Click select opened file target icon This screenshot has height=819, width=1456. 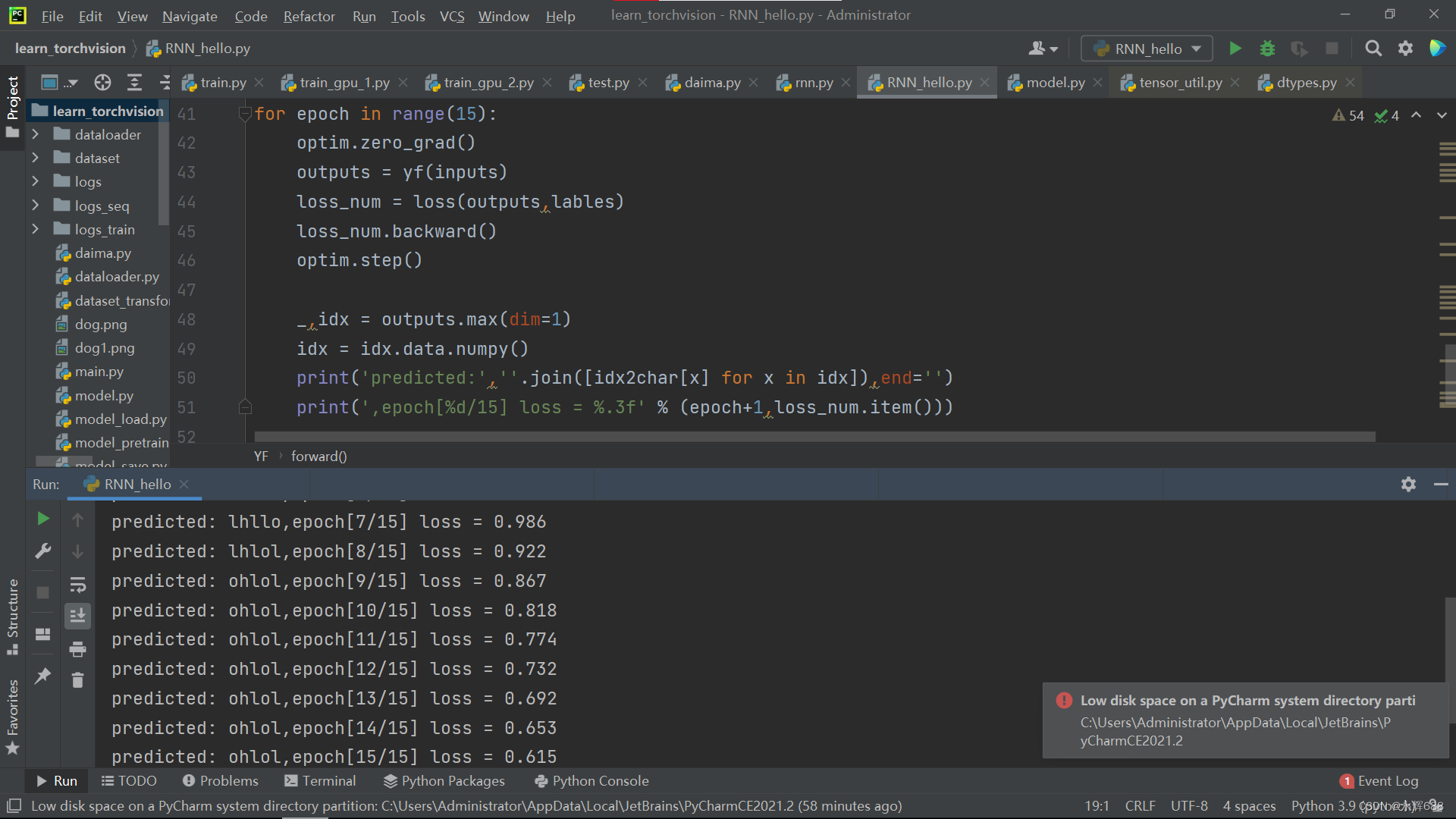(102, 83)
